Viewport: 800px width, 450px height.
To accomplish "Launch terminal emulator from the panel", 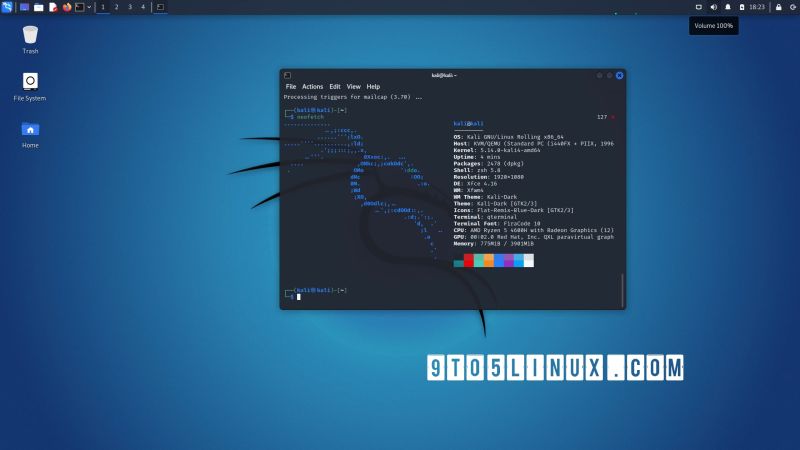I will (x=80, y=7).
